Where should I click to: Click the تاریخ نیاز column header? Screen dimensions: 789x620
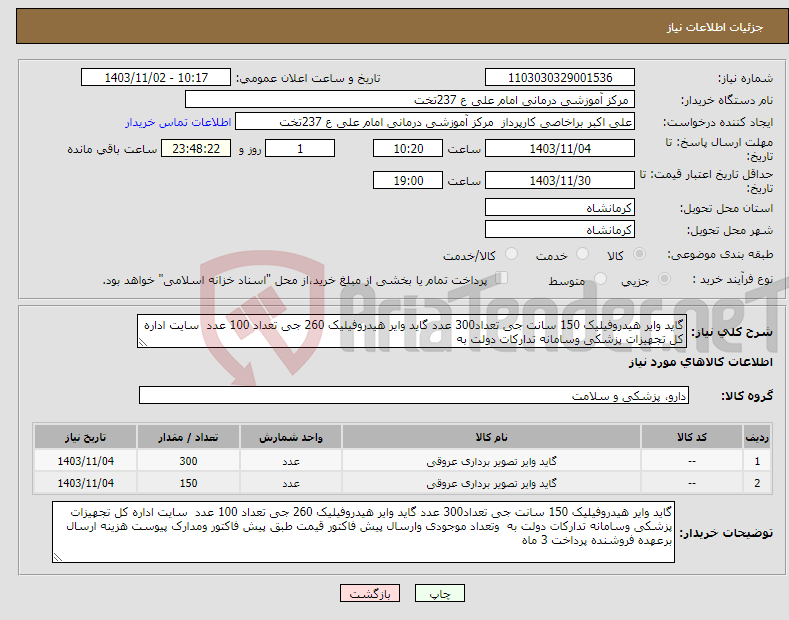click(x=86, y=437)
